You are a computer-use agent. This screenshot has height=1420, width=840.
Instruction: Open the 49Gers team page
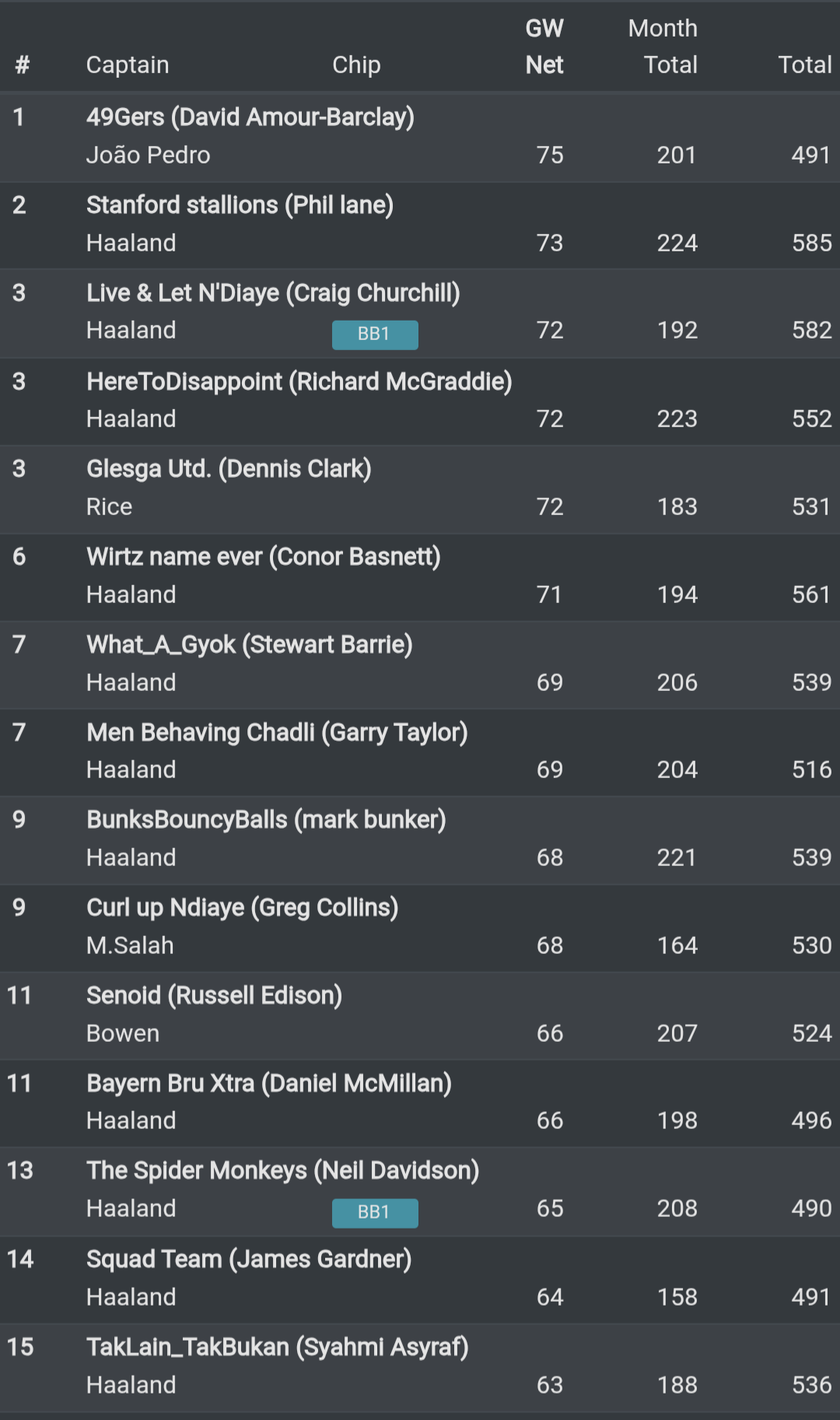[250, 117]
